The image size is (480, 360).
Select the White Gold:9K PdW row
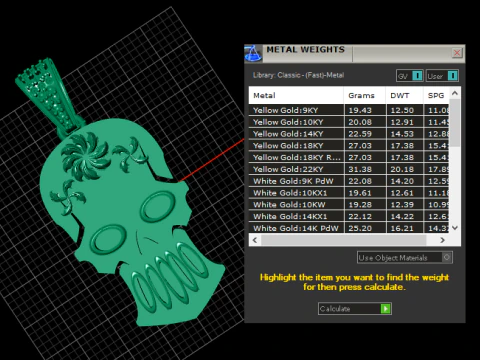(349, 181)
